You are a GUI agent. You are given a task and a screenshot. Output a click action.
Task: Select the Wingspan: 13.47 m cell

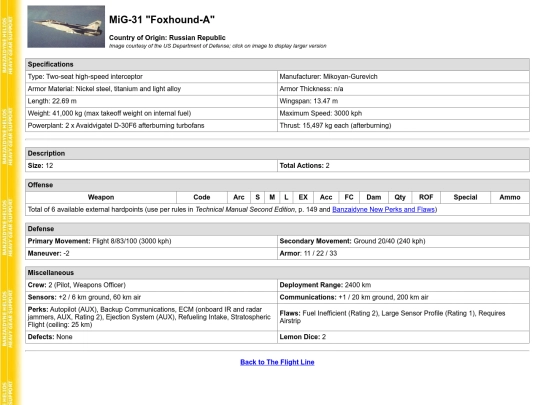[403, 101]
